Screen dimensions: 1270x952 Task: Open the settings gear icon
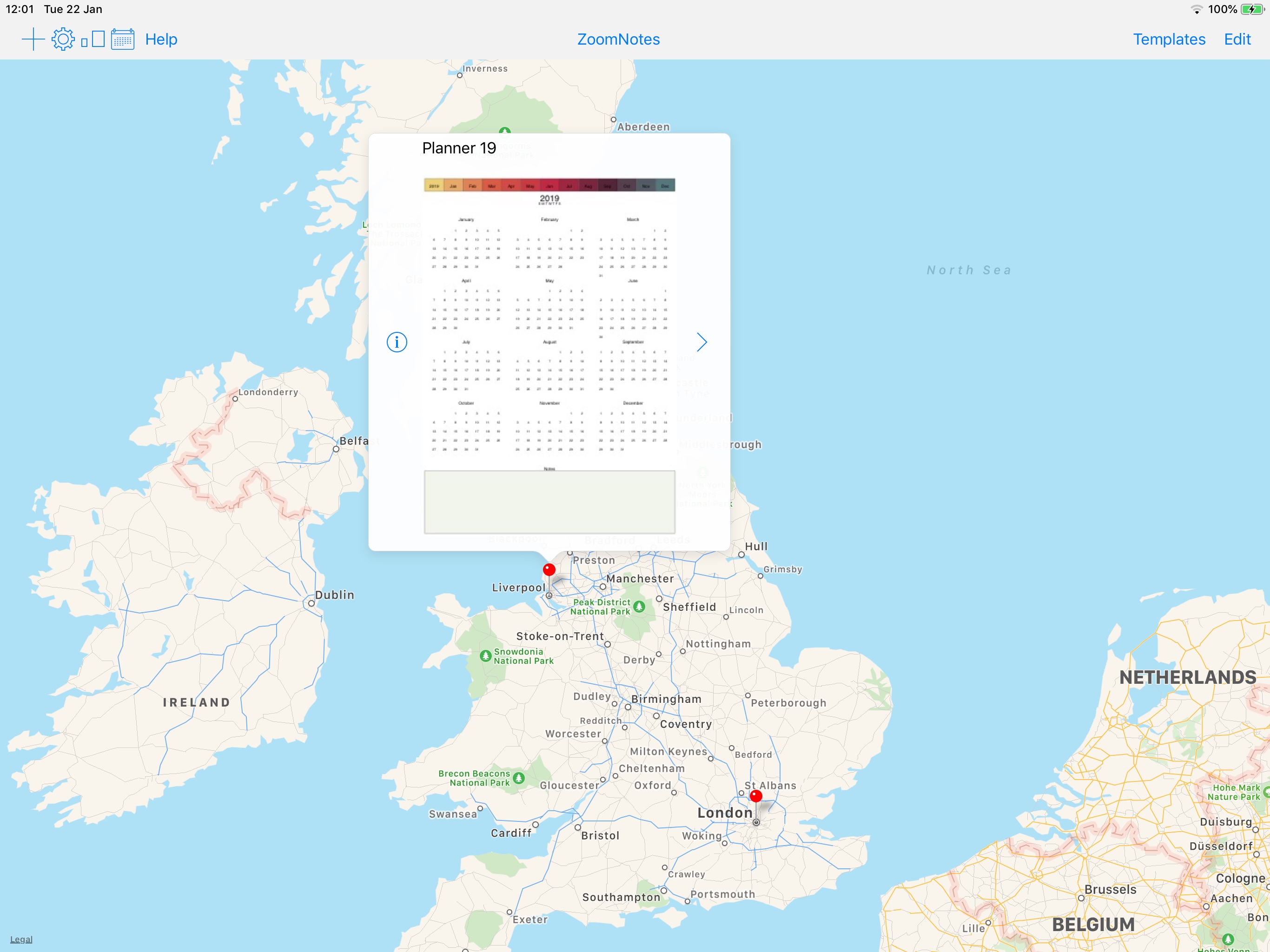[x=63, y=39]
